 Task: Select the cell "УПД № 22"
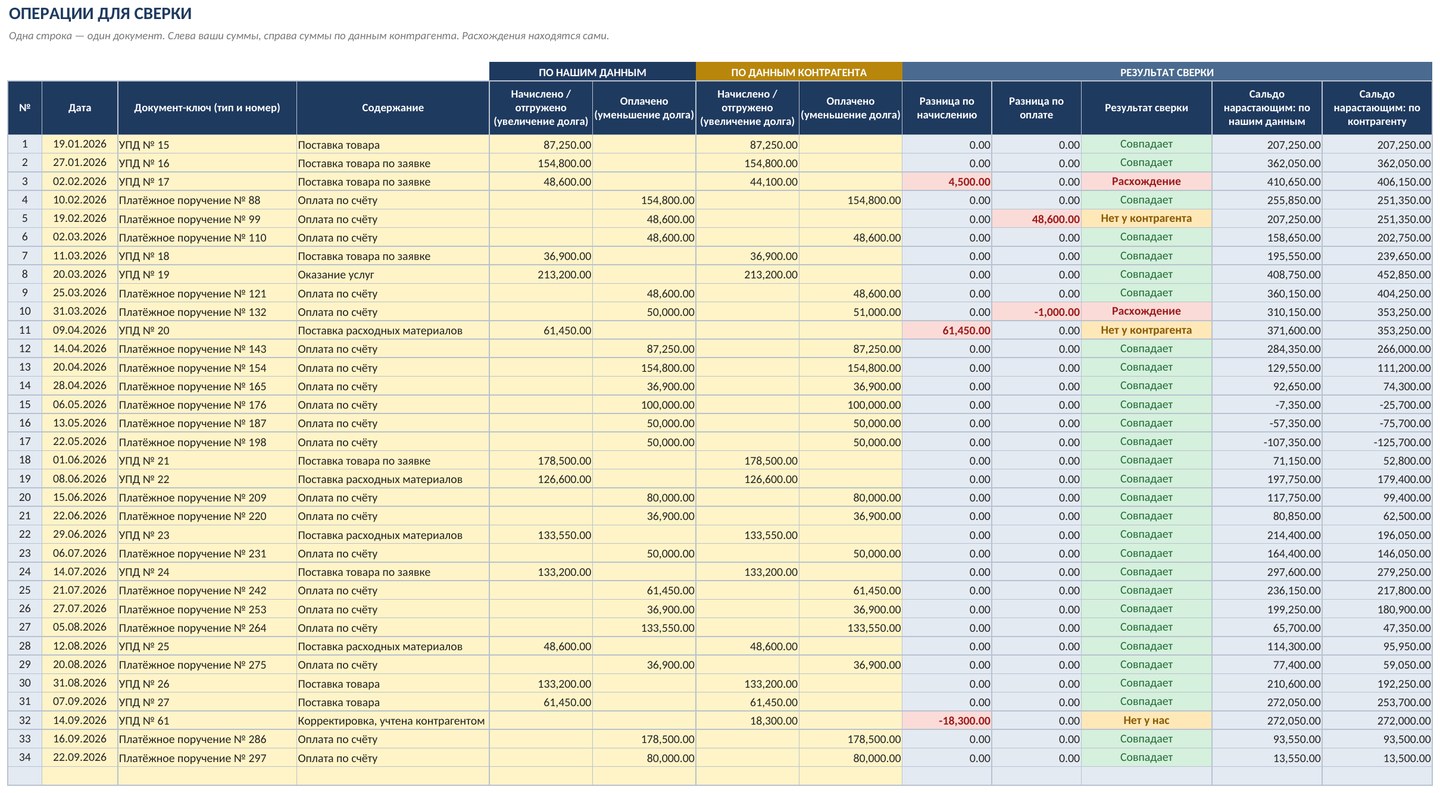(207, 479)
